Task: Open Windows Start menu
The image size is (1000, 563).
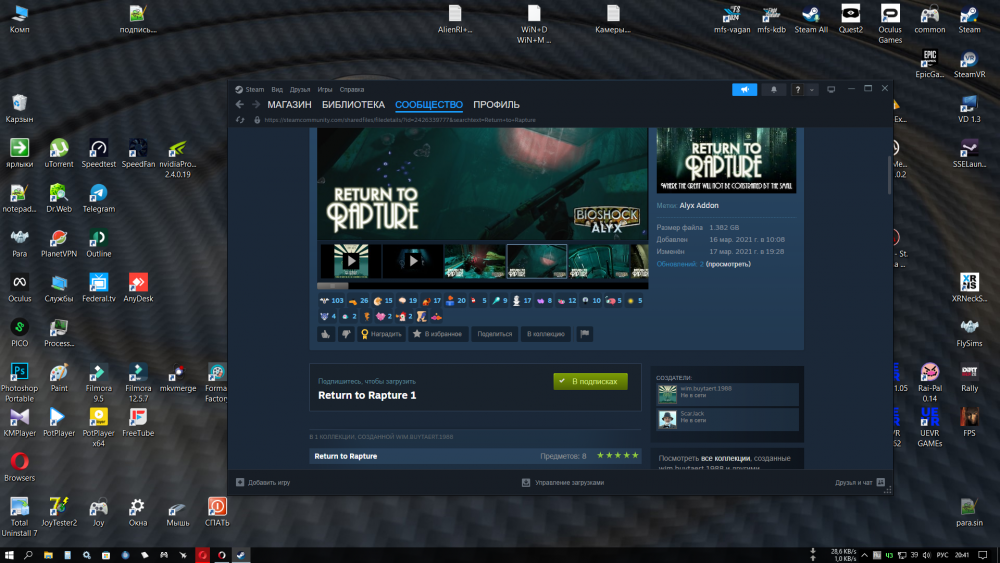Action: click(x=9, y=555)
